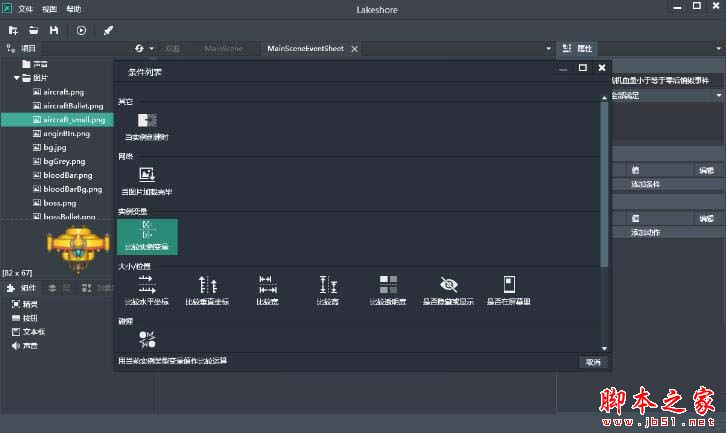Open the 全部满足 combo box dropdown
The image size is (726, 433).
[x=719, y=95]
